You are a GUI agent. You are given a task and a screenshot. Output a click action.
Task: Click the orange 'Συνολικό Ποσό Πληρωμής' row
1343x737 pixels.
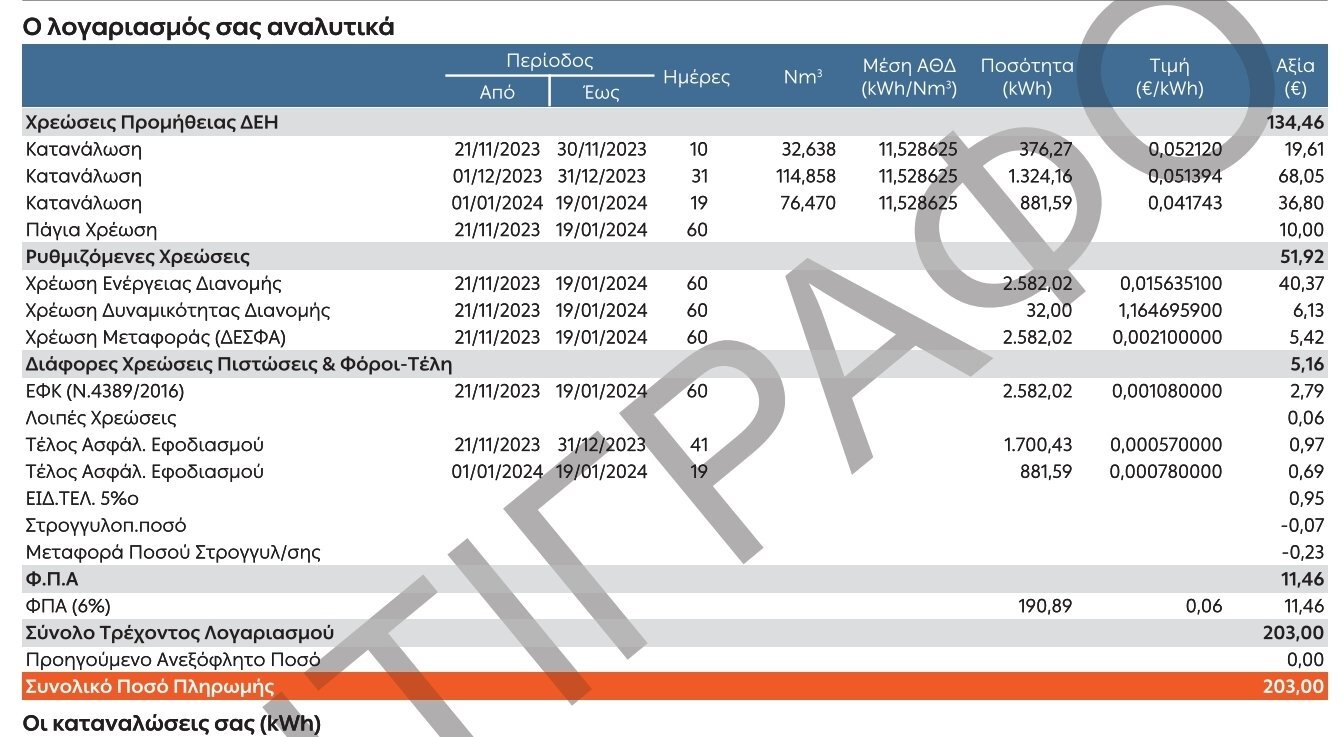677,686
